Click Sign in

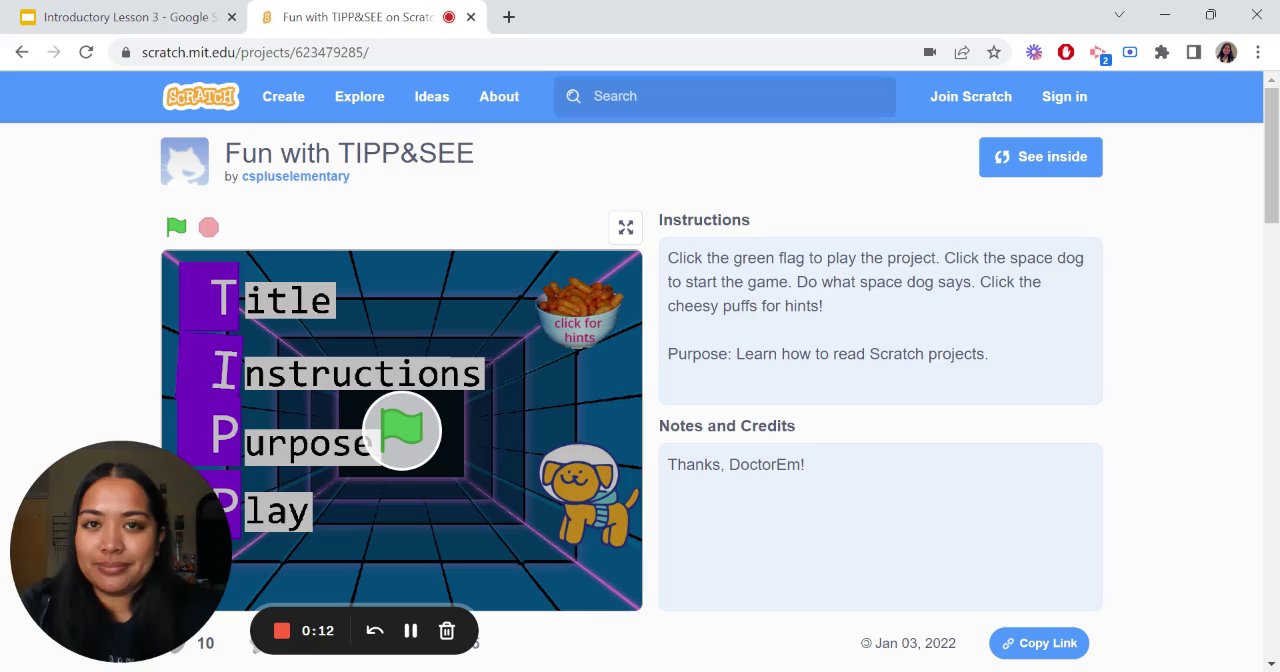[x=1064, y=97]
